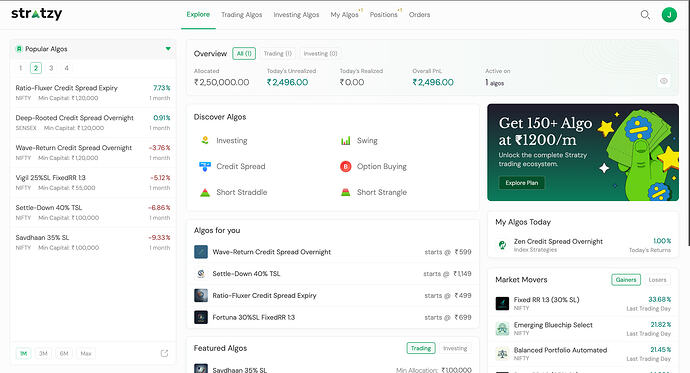Open the Positions tab
Image resolution: width=690 pixels, height=373 pixels.
[383, 15]
